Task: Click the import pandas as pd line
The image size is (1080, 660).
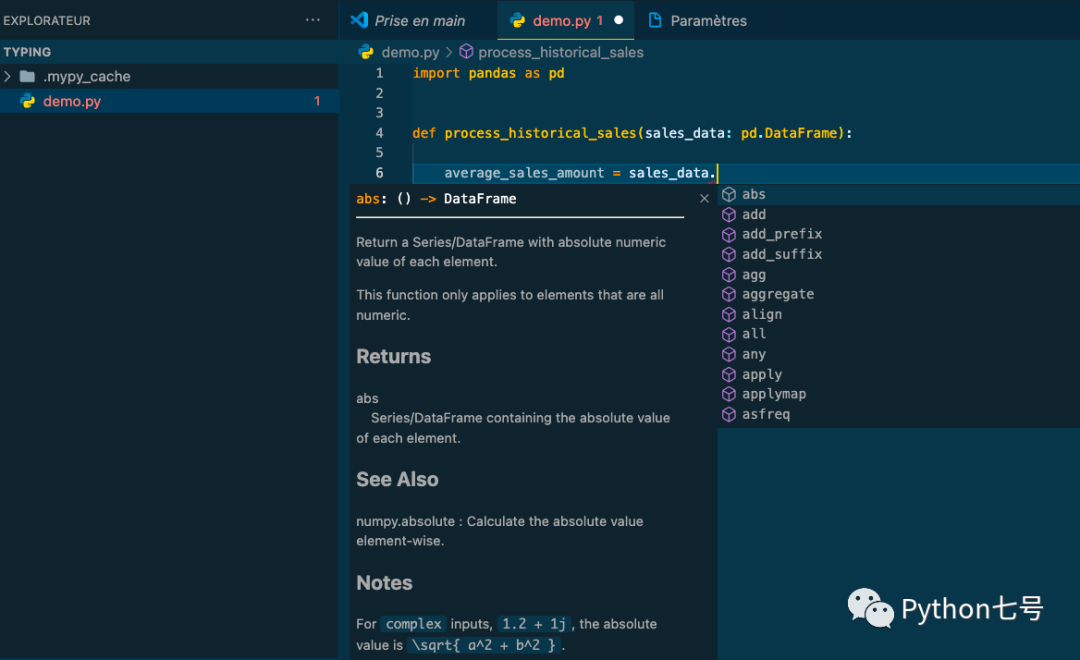Action: [x=488, y=73]
